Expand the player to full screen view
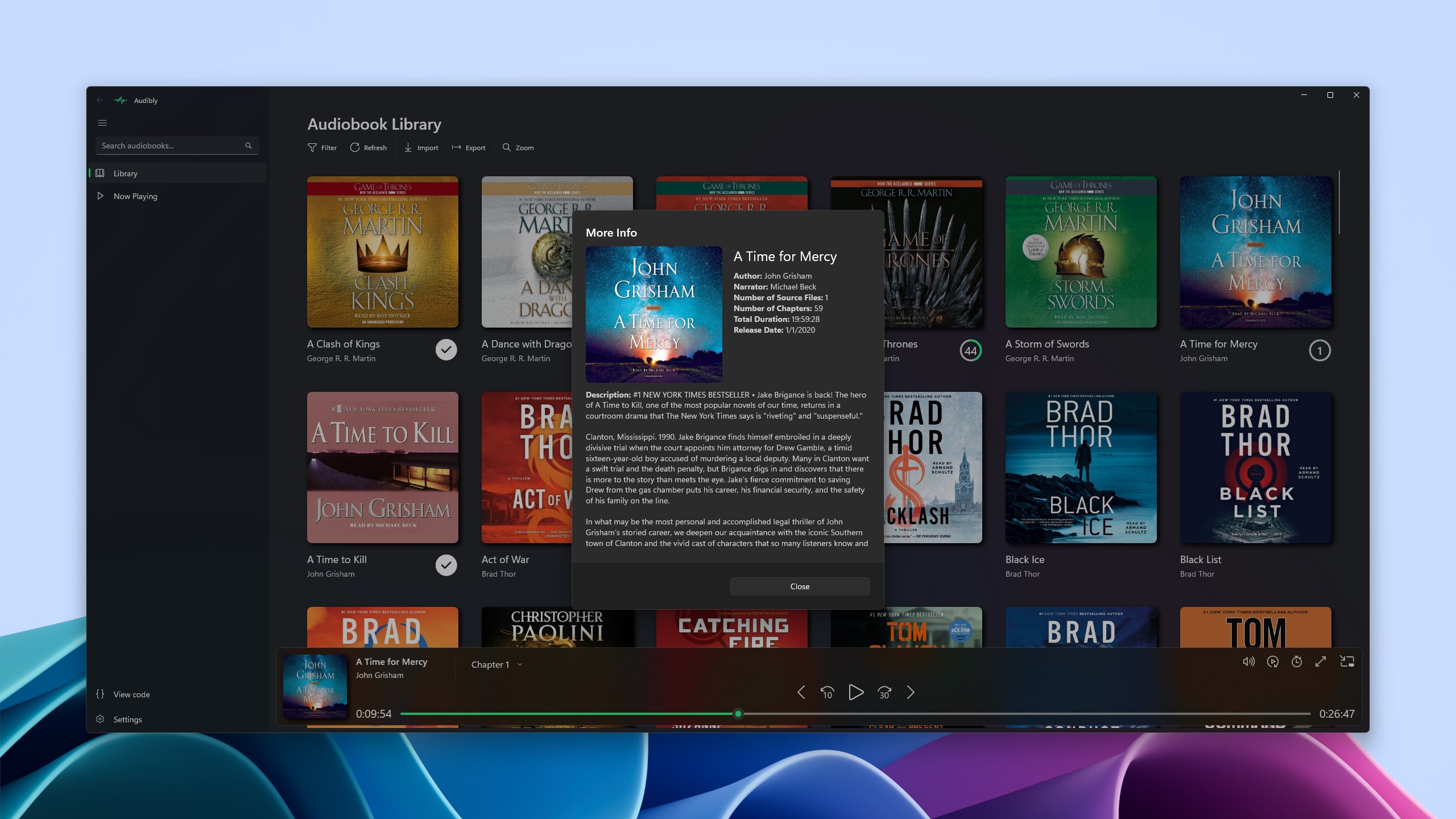 (x=1321, y=661)
